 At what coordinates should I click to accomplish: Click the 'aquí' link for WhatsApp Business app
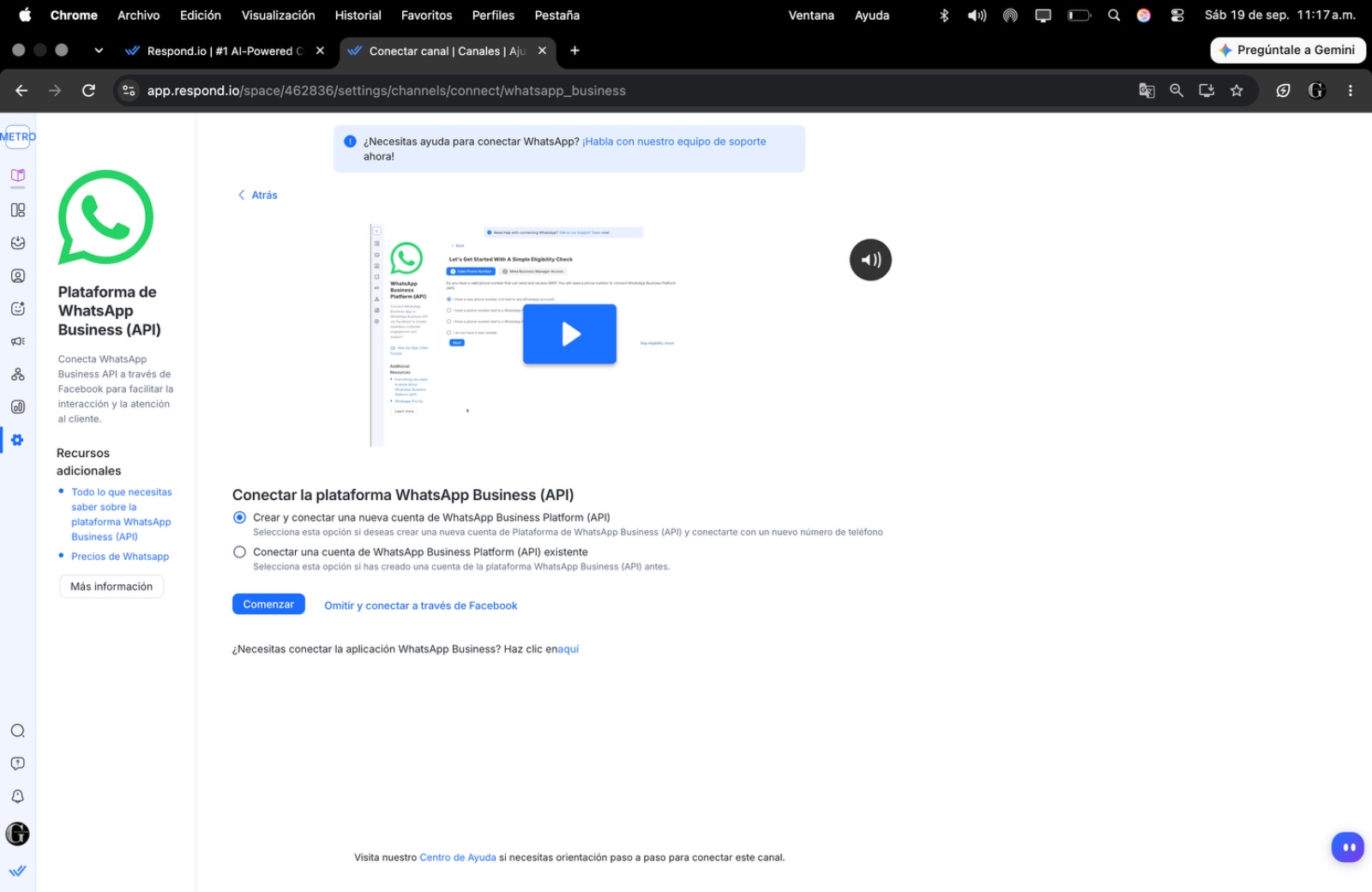pos(569,649)
